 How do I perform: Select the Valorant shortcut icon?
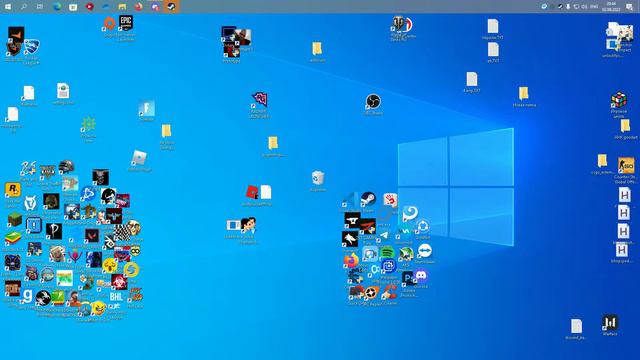[92, 236]
